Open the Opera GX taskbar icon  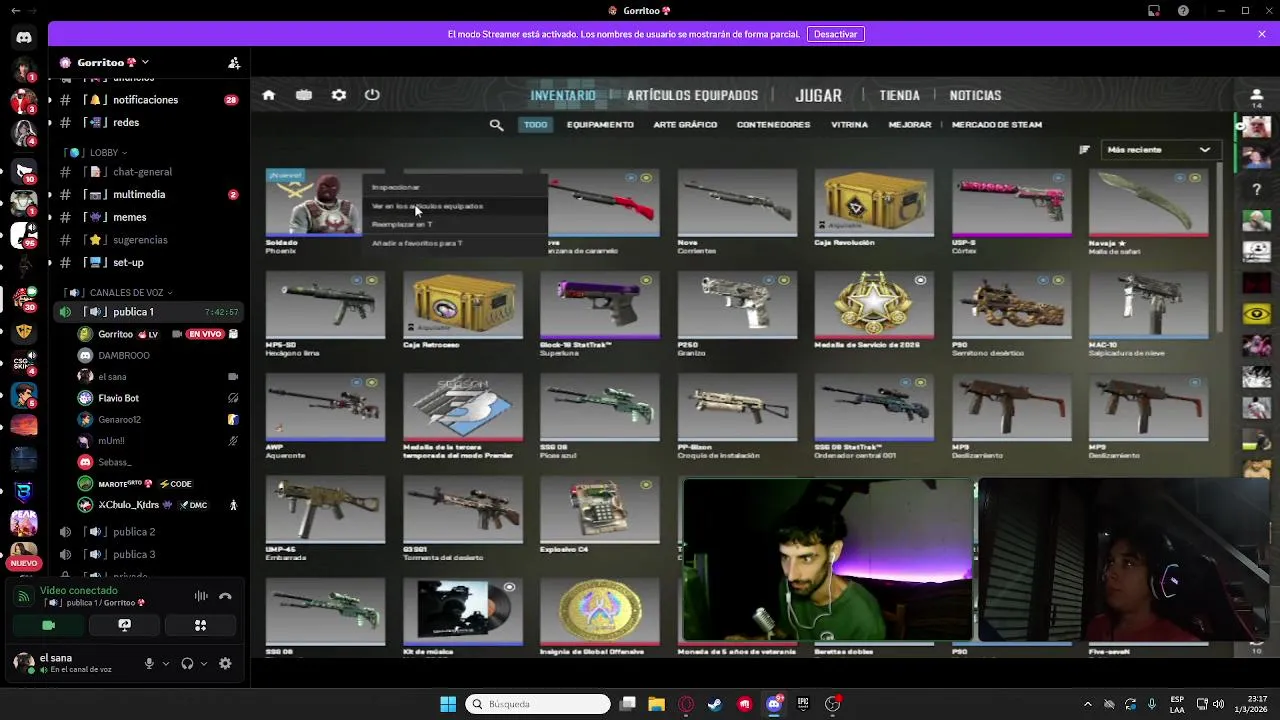(686, 704)
